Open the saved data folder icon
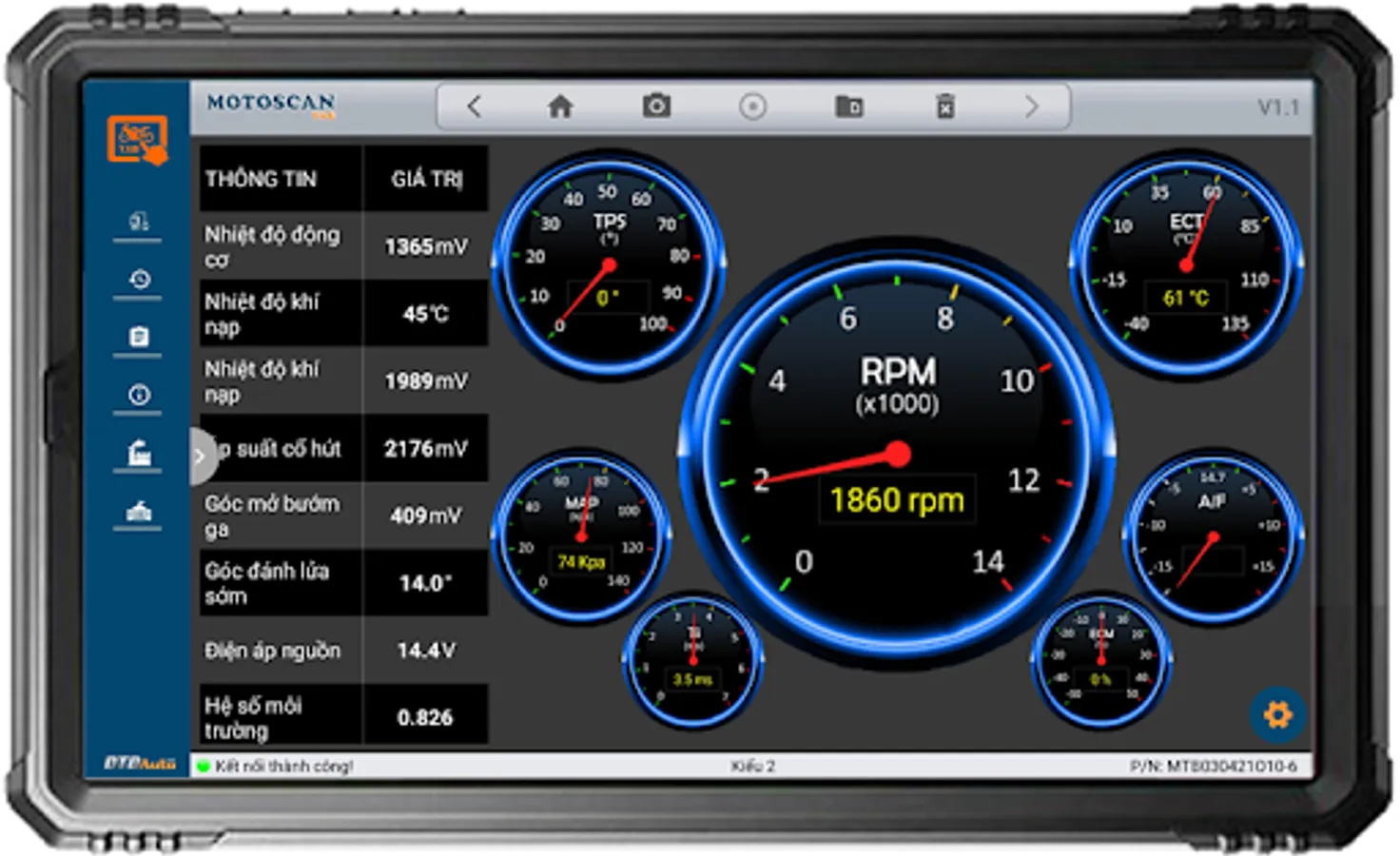The image size is (1400, 856). tap(848, 107)
